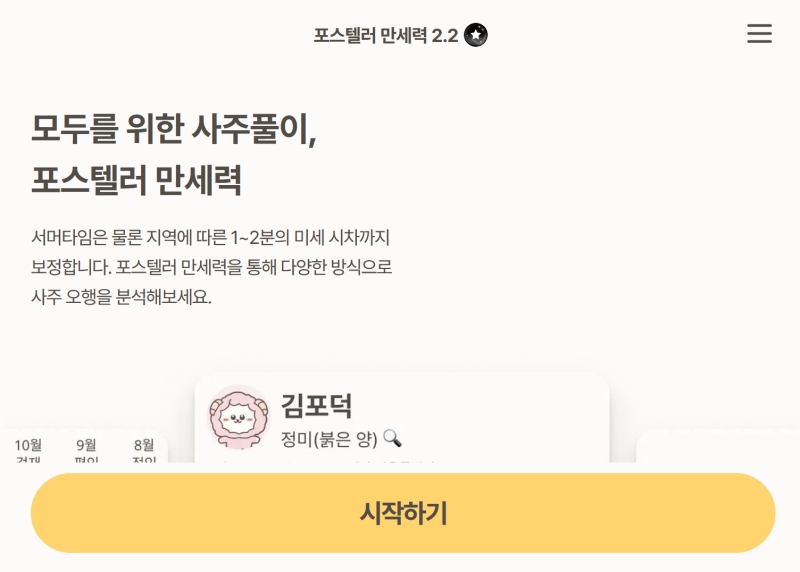Open the monthly card with 10월 9월 8월
The image size is (800, 572).
point(86,446)
